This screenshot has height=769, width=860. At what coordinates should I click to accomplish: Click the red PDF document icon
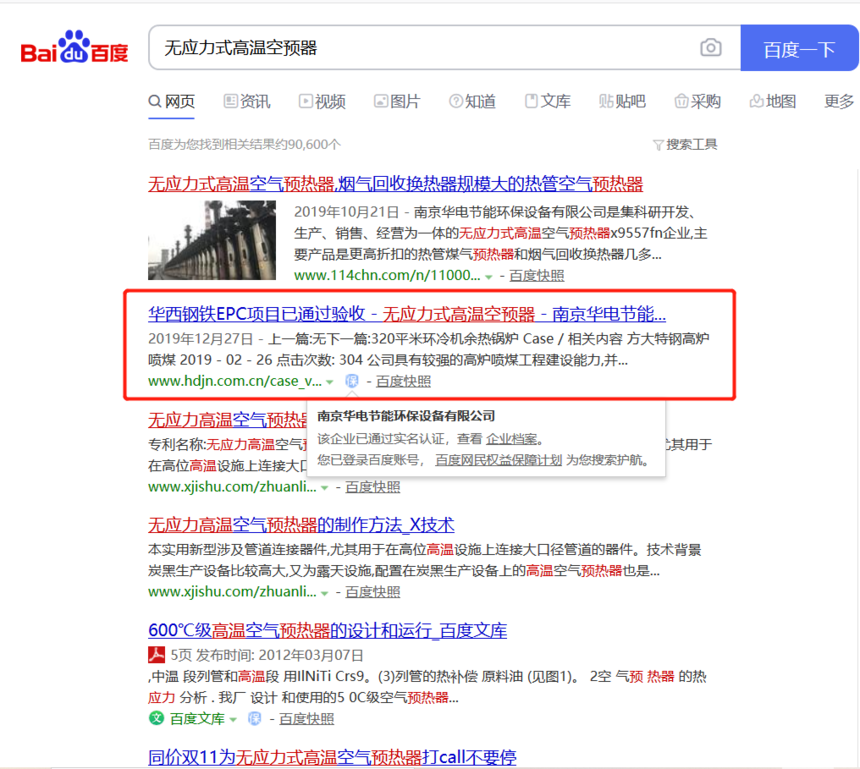(156, 655)
